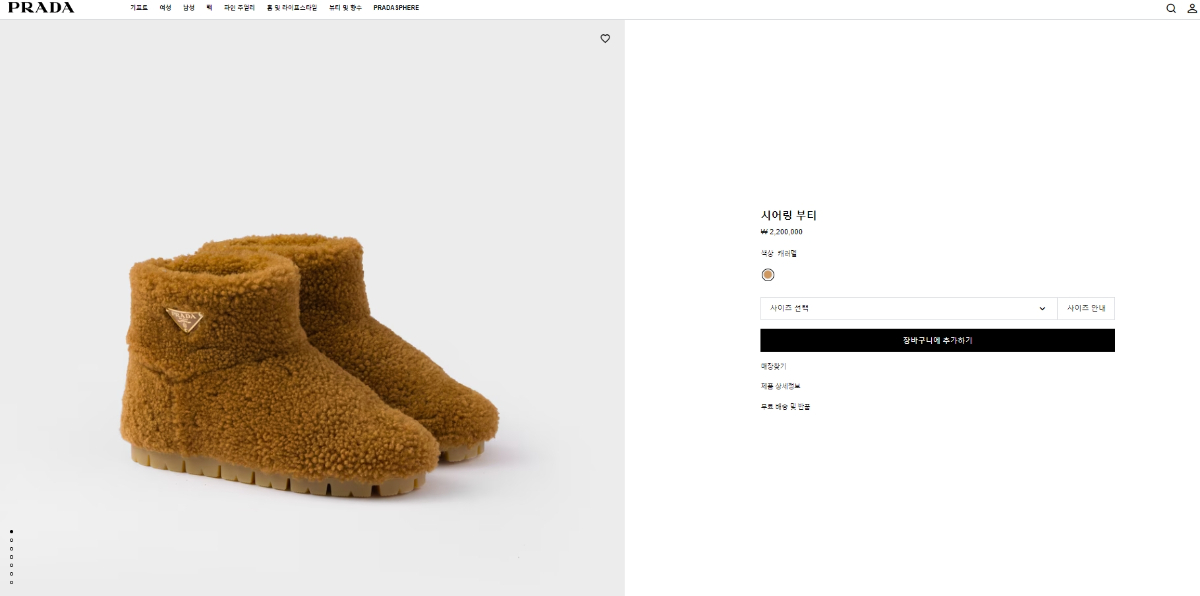The width and height of the screenshot is (1200, 596).
Task: Go home via the PRADA logo
Action: coord(41,8)
